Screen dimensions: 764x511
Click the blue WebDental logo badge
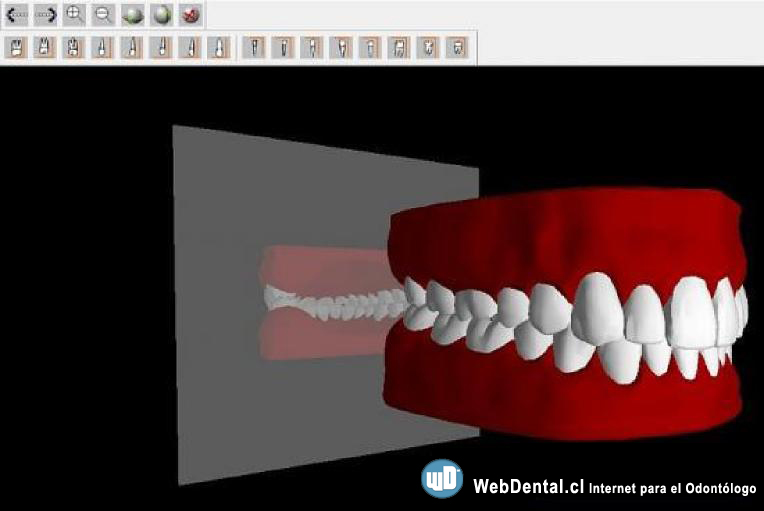[x=441, y=479]
